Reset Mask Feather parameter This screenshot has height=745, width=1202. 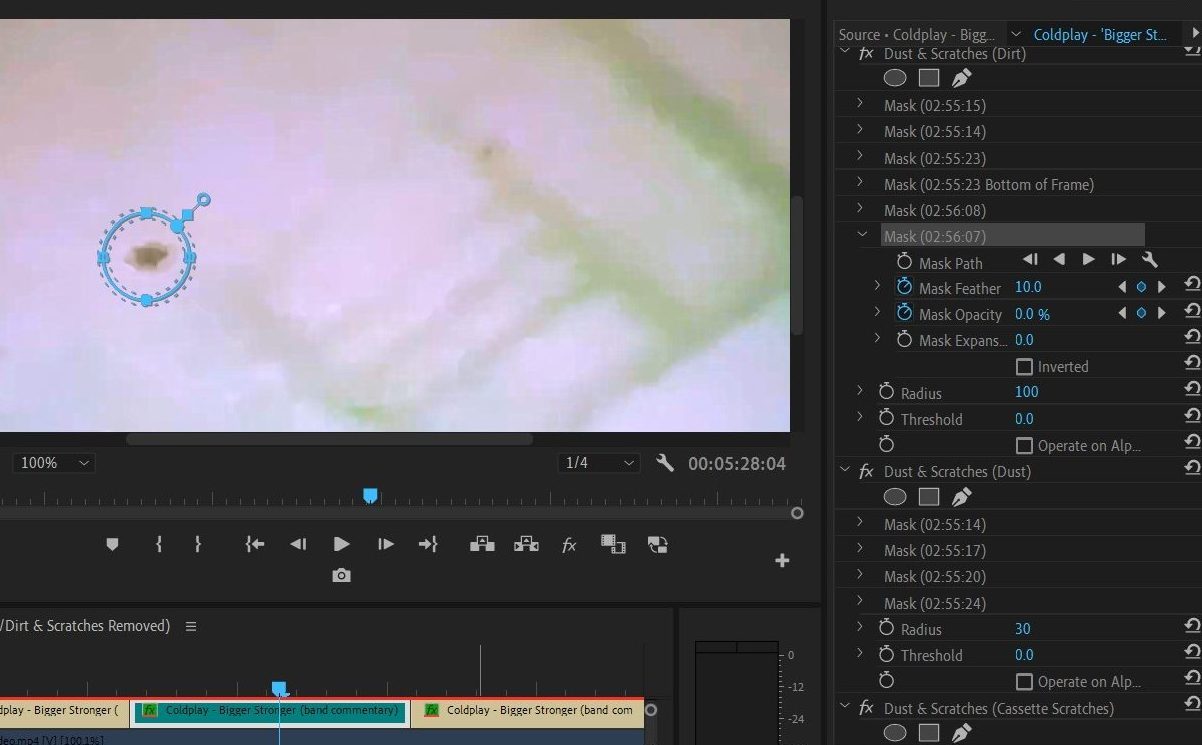point(1191,286)
